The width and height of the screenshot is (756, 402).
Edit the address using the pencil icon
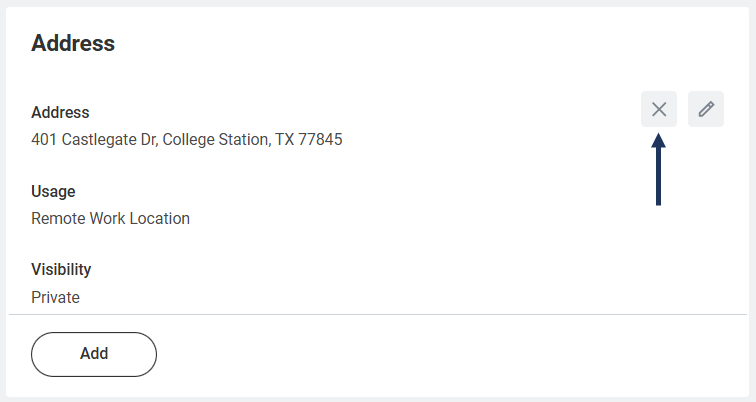tap(706, 109)
